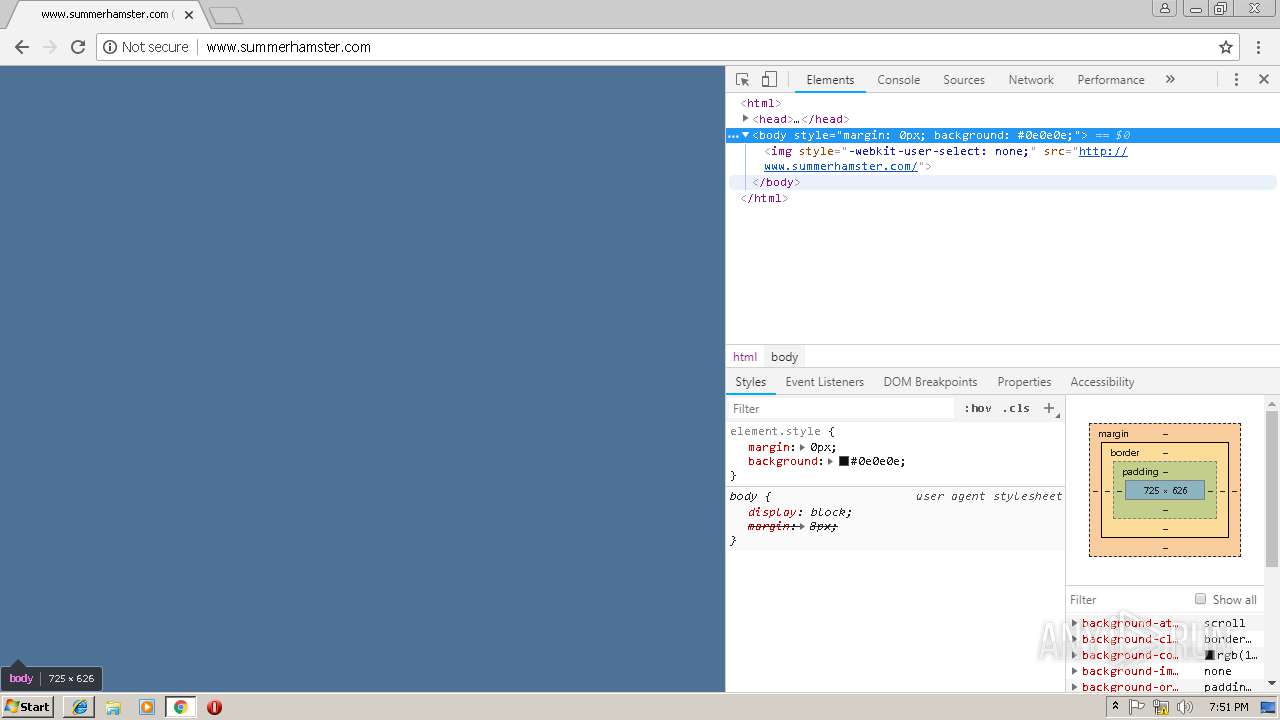This screenshot has height=720, width=1280.
Task: Open the #0e0e0e background color swatch
Action: click(844, 462)
